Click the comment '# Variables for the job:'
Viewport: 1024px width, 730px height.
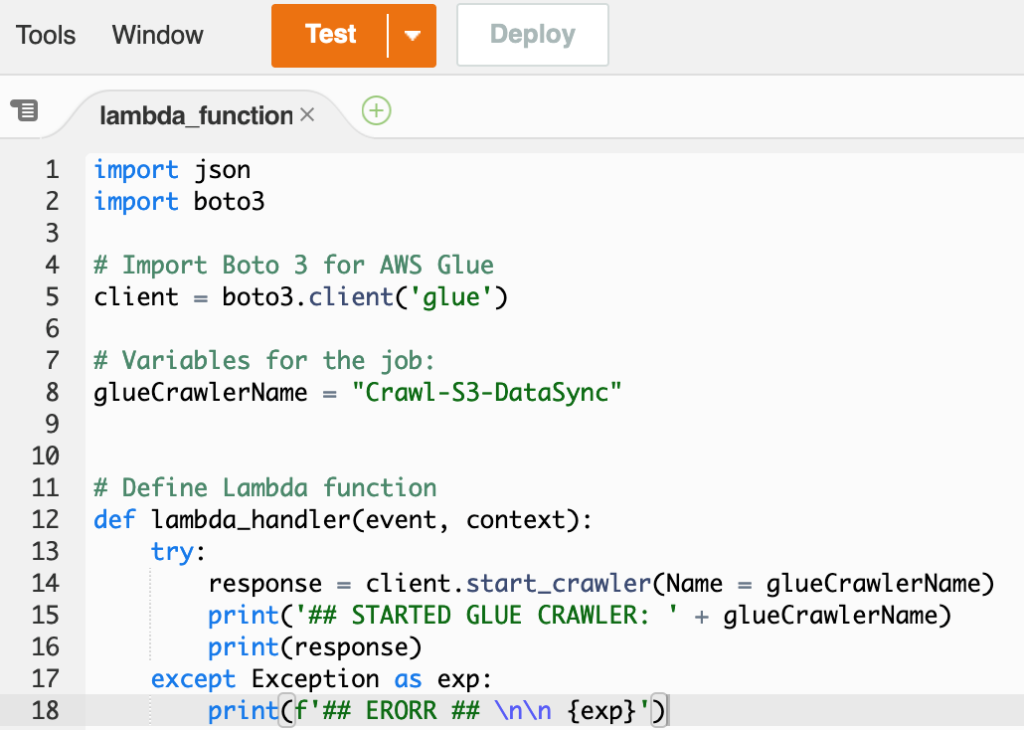pos(263,360)
